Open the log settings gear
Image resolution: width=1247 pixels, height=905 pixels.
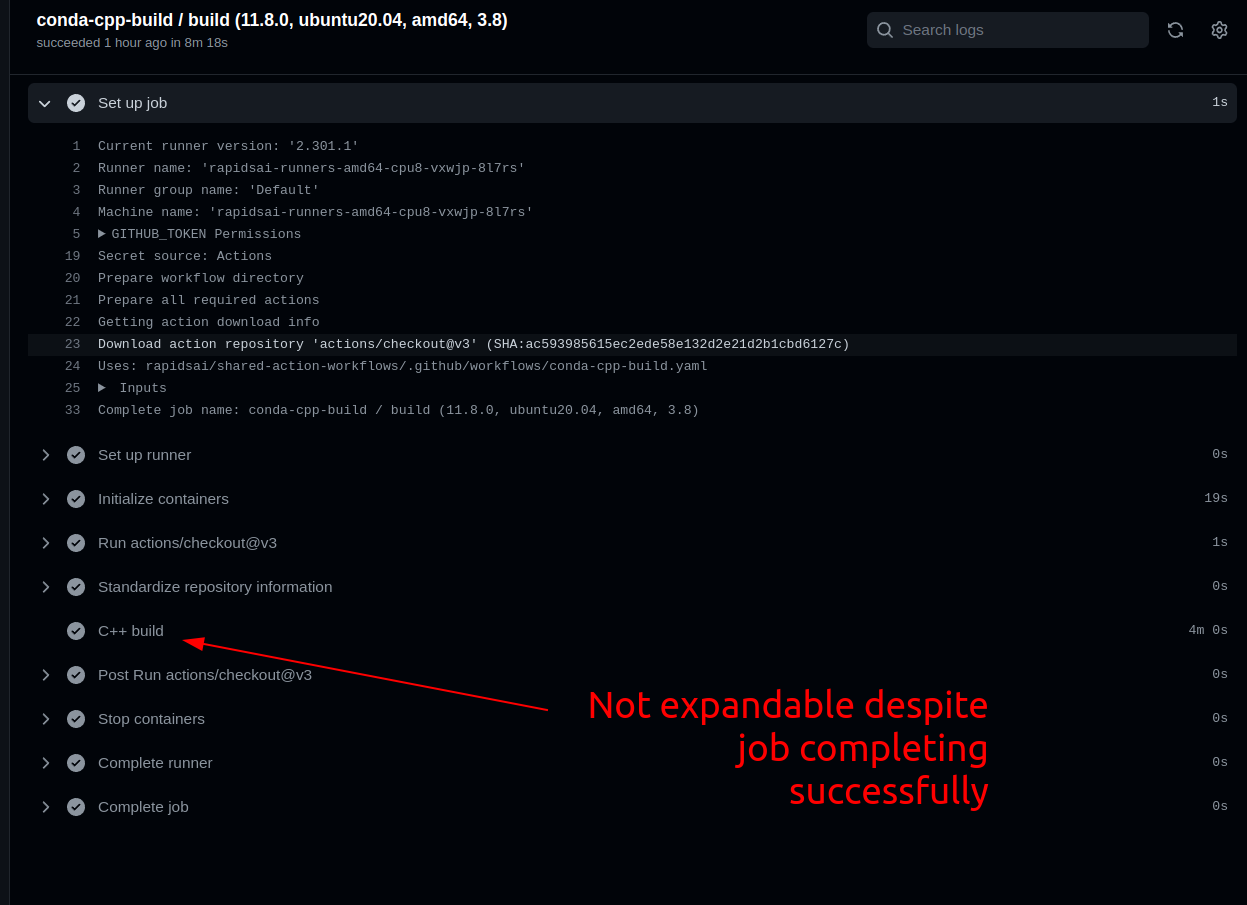coord(1218,30)
